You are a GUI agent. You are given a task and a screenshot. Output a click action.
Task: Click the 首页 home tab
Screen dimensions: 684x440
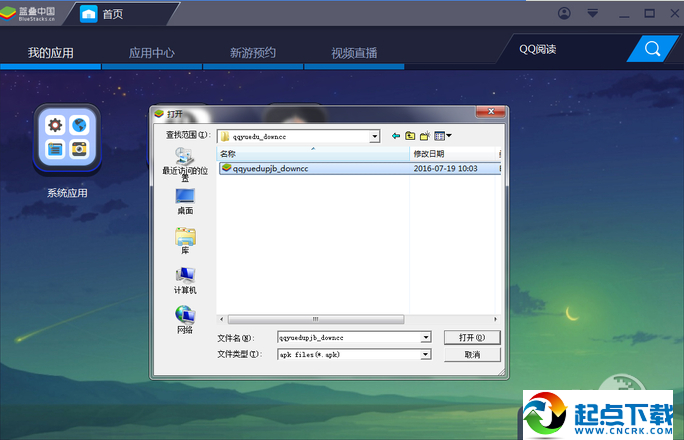click(x=103, y=14)
